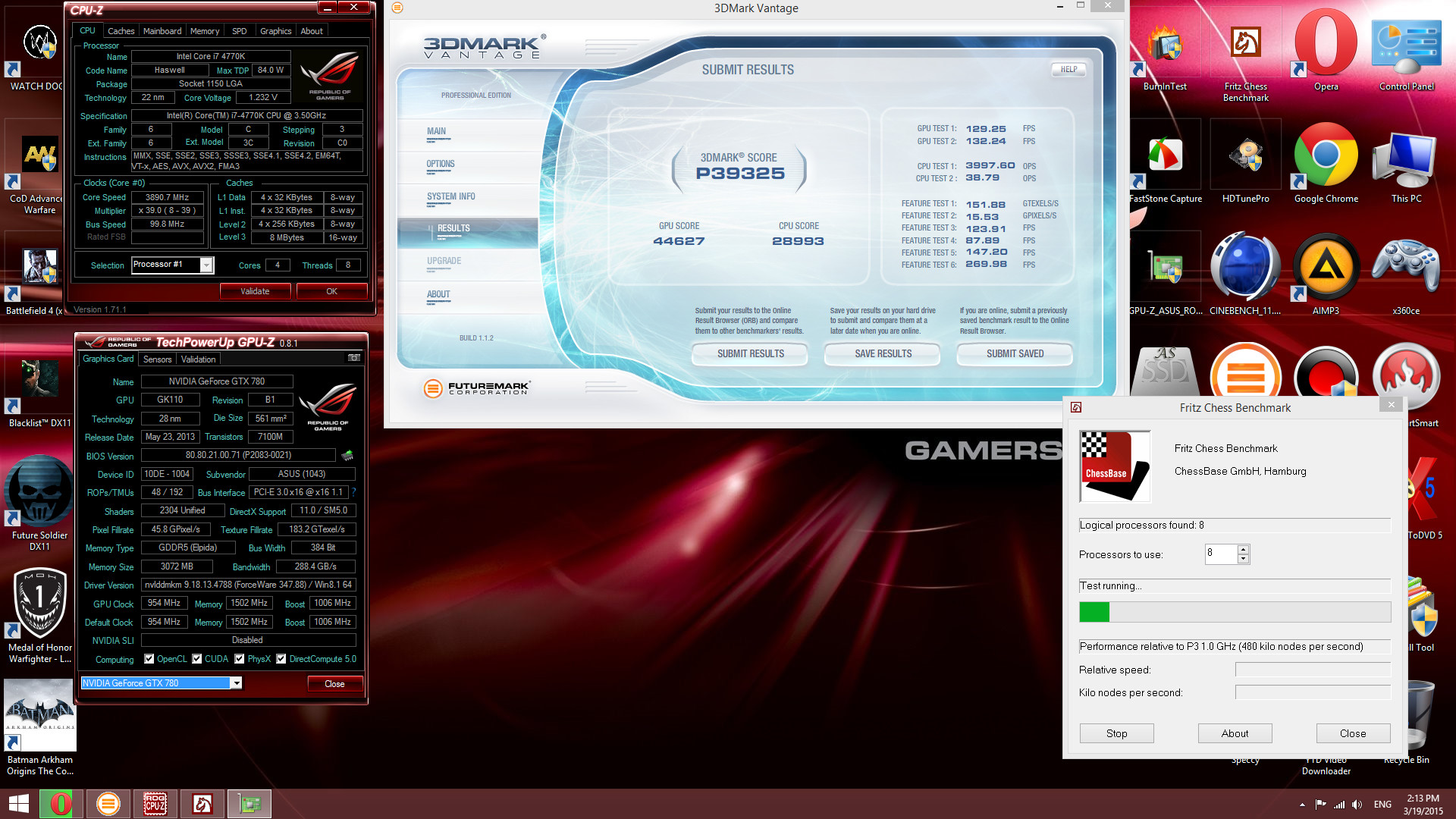Expand the Processor #1 selection dropdown
This screenshot has width=1456, height=819.
206,265
